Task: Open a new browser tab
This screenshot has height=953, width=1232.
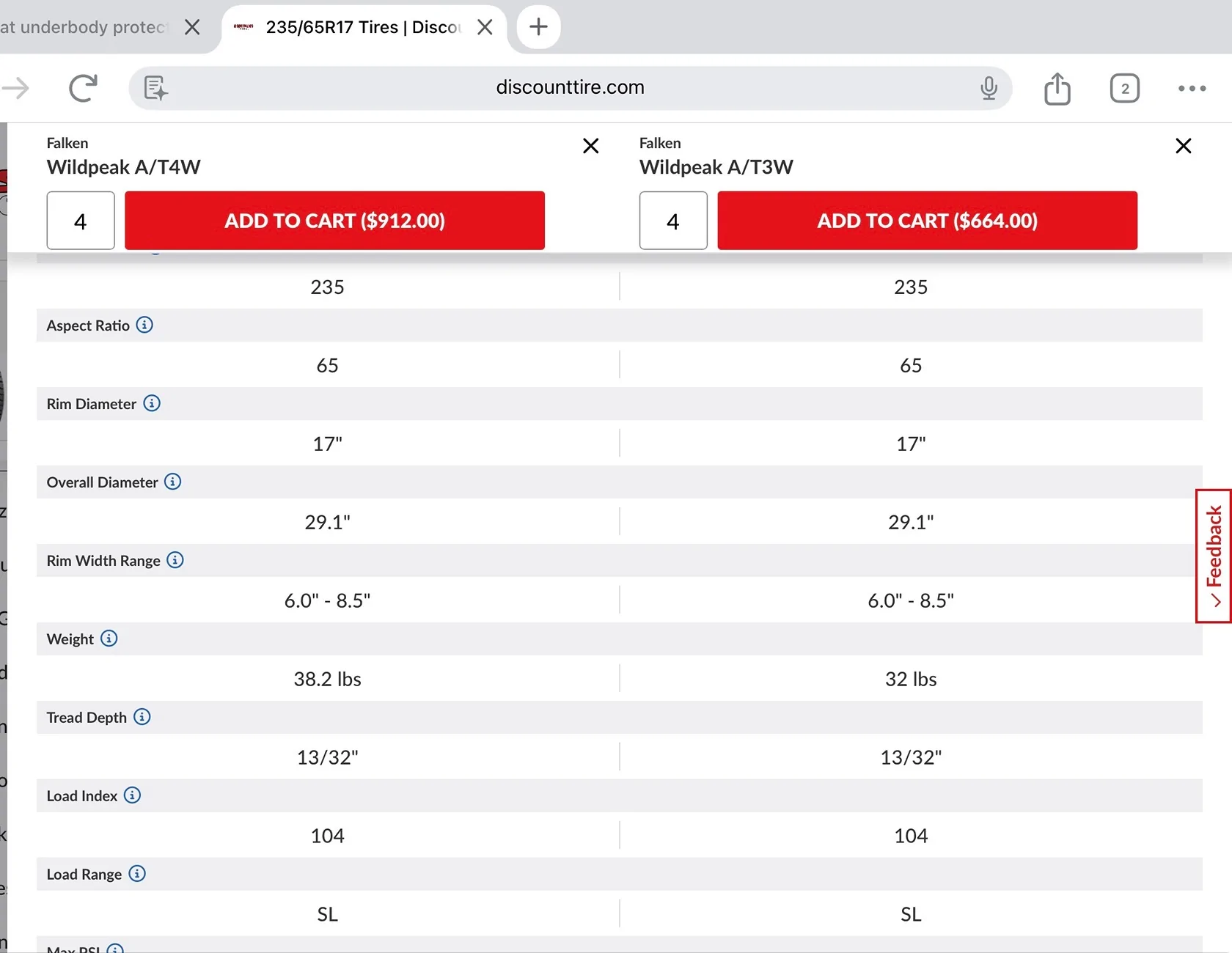Action: 538,27
